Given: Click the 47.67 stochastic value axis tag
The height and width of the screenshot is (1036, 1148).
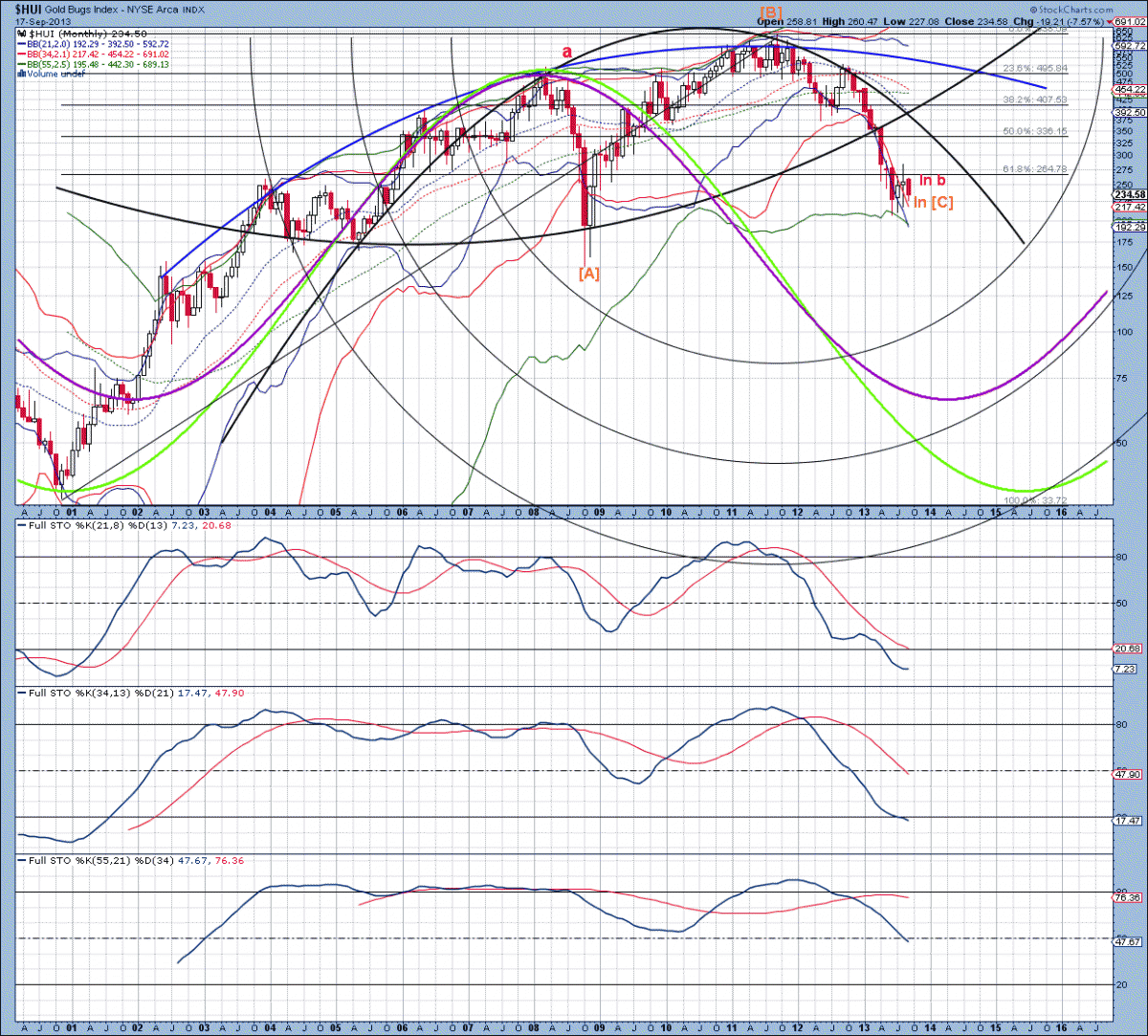Looking at the screenshot, I should (x=1130, y=941).
